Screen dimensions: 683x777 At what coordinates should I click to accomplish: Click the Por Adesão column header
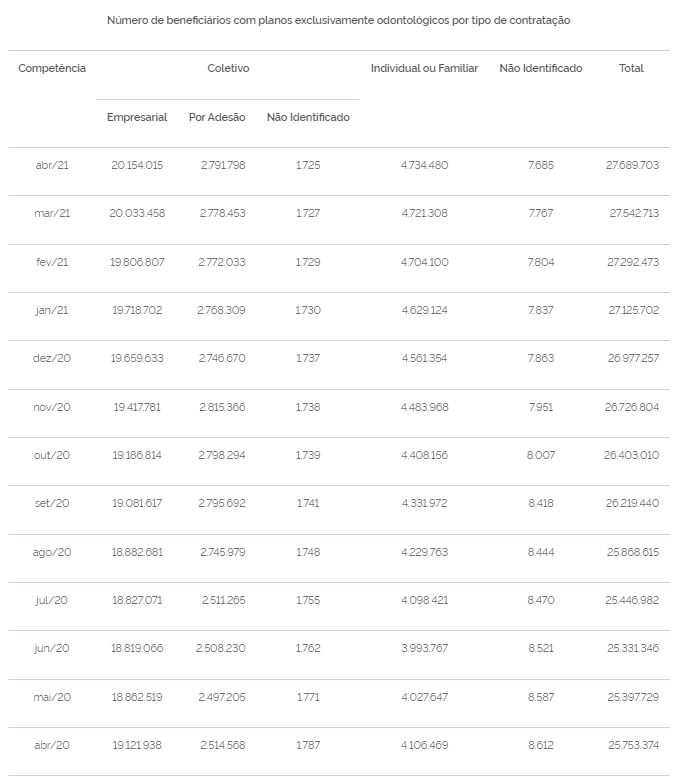coord(217,117)
